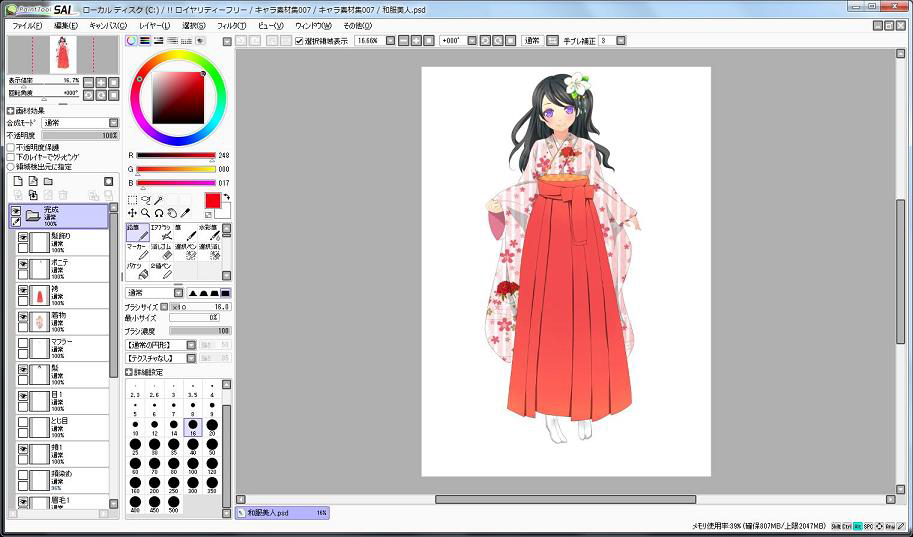Select the Pencil (鉛筆) brush tool
Screen dimensions: 913x537
point(137,232)
